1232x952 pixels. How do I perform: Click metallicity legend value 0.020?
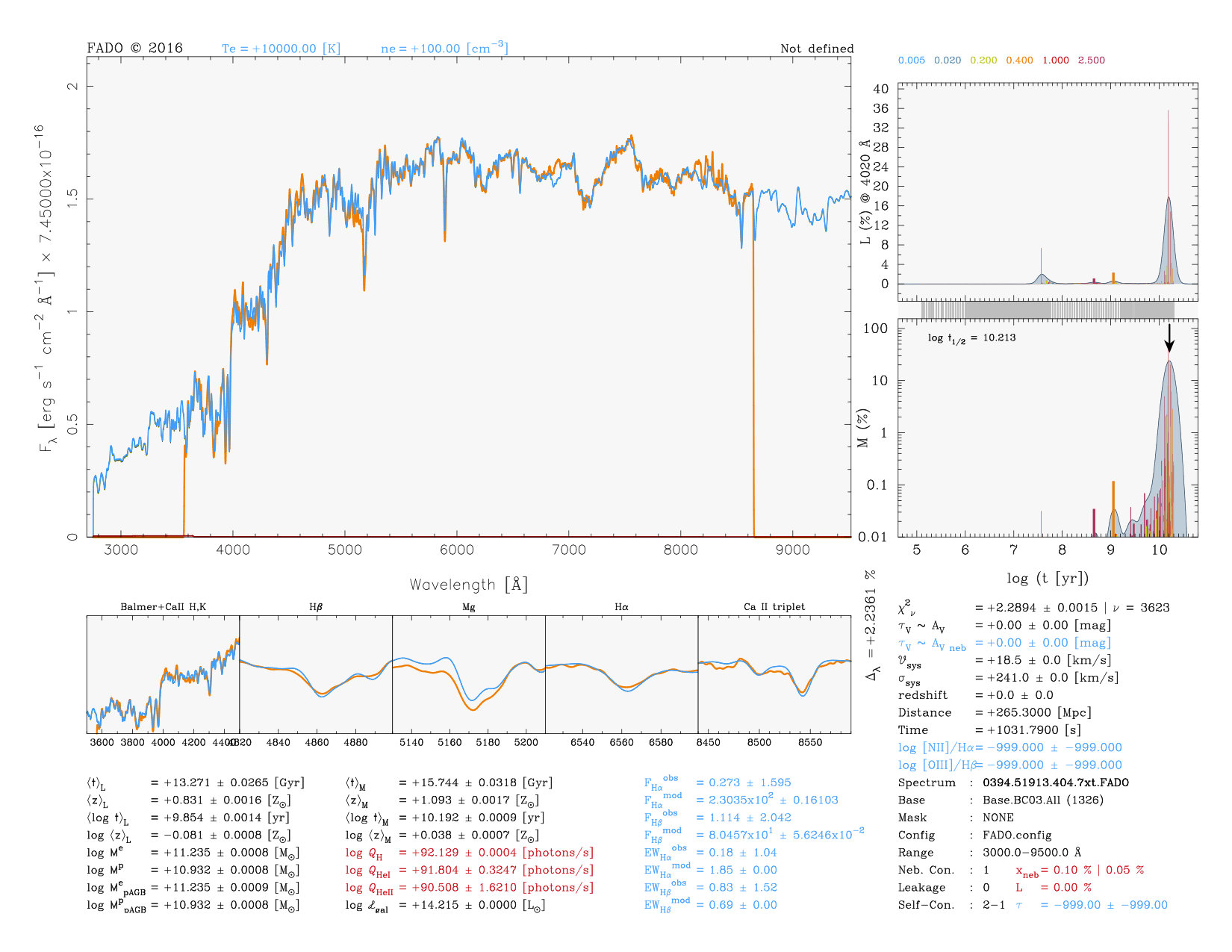point(948,60)
